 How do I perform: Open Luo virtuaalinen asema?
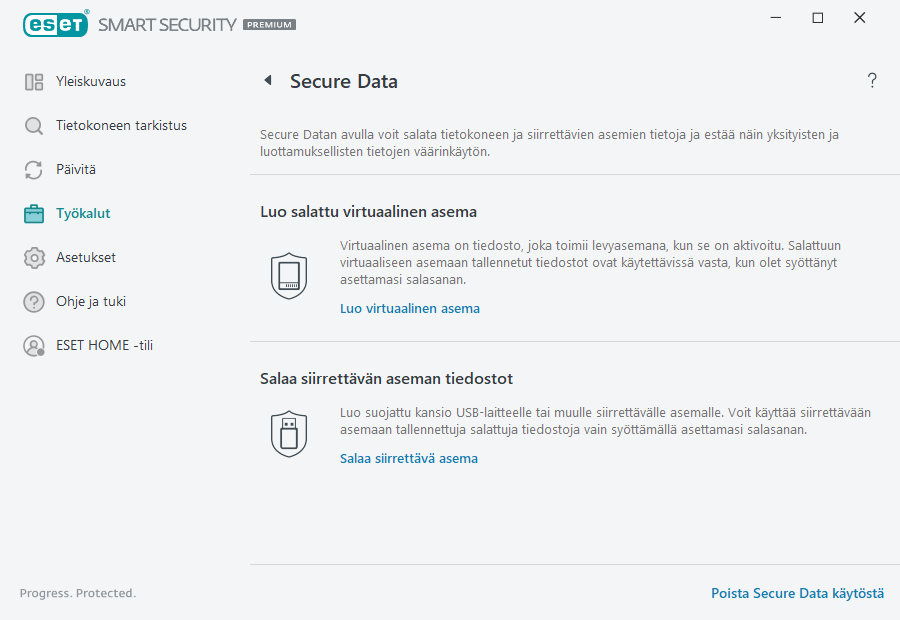point(409,308)
